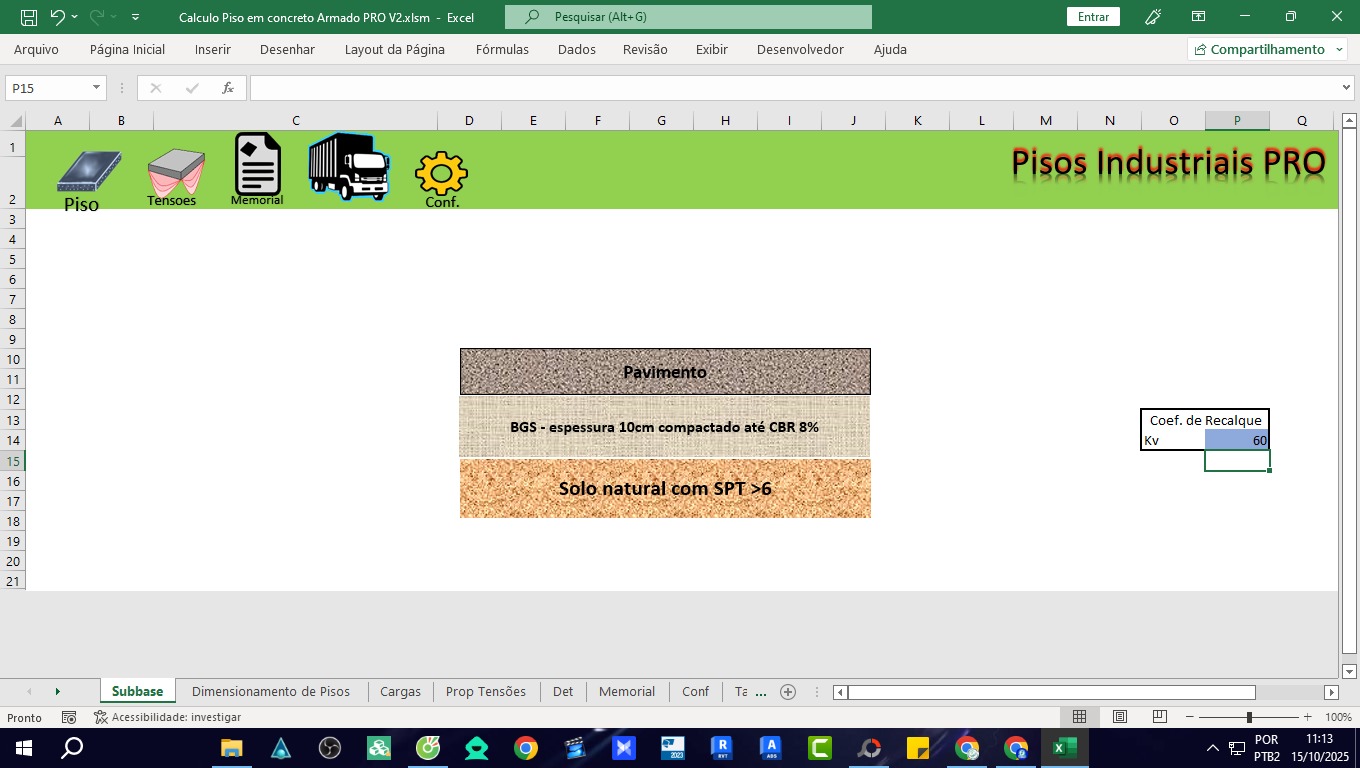Click the Entrar sign-in button
This screenshot has width=1360, height=768.
tap(1093, 17)
